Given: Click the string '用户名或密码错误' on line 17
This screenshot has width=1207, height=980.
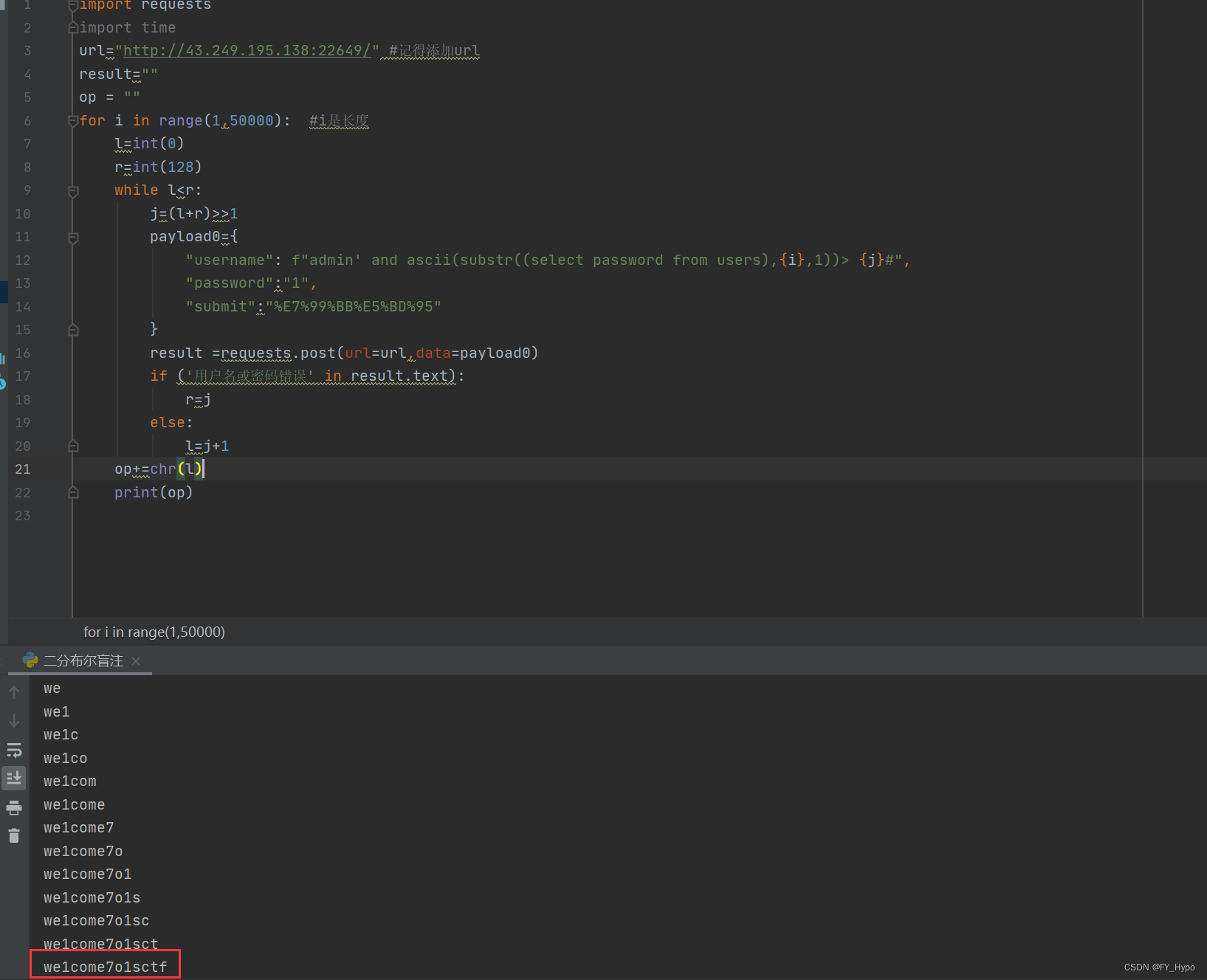Looking at the screenshot, I should (250, 376).
